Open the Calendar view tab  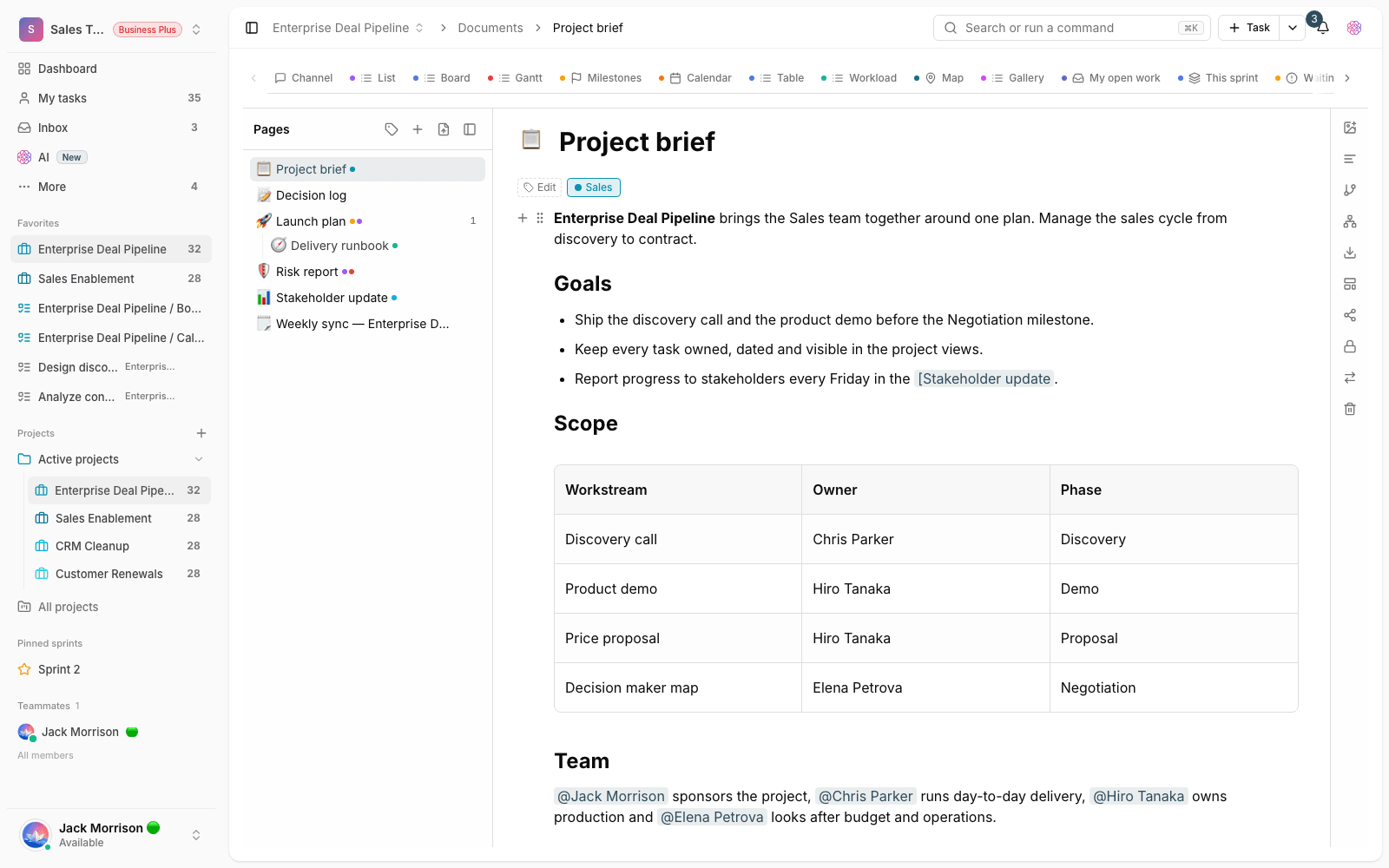coord(695,78)
